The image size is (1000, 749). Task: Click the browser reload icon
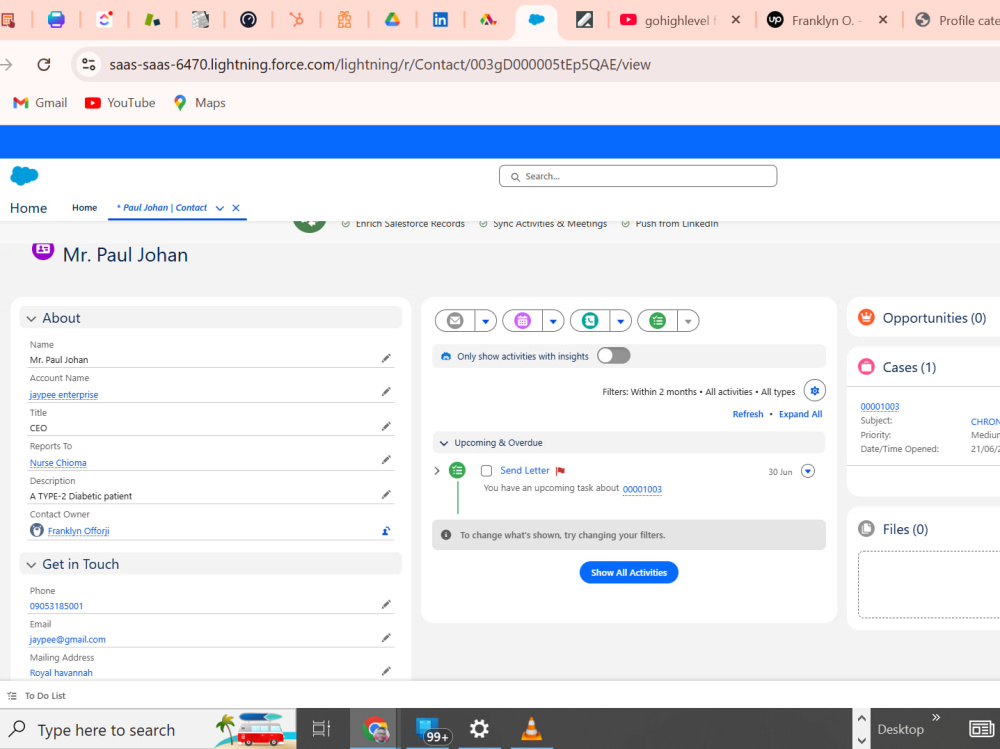coord(43,64)
